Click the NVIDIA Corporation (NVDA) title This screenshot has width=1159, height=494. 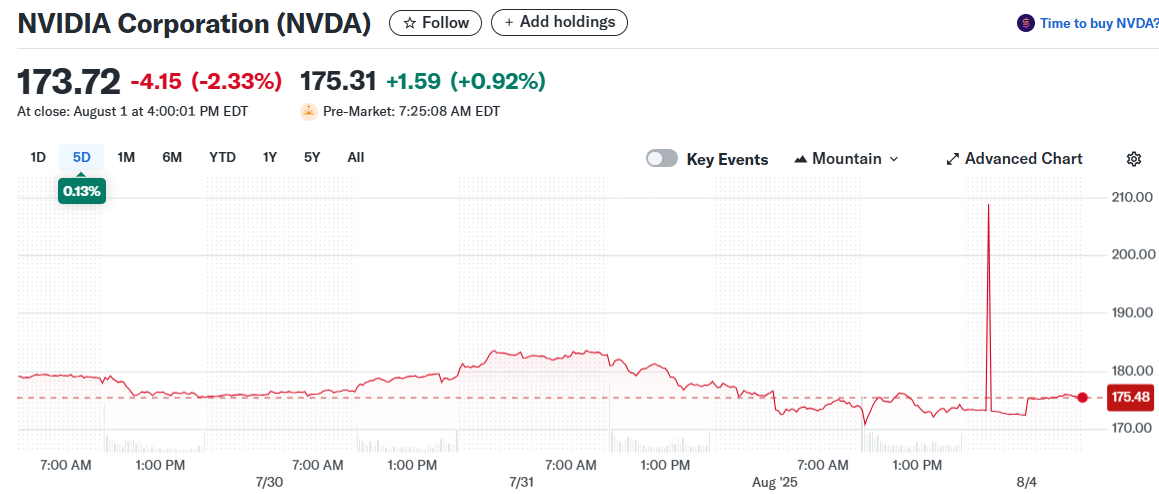tap(194, 24)
